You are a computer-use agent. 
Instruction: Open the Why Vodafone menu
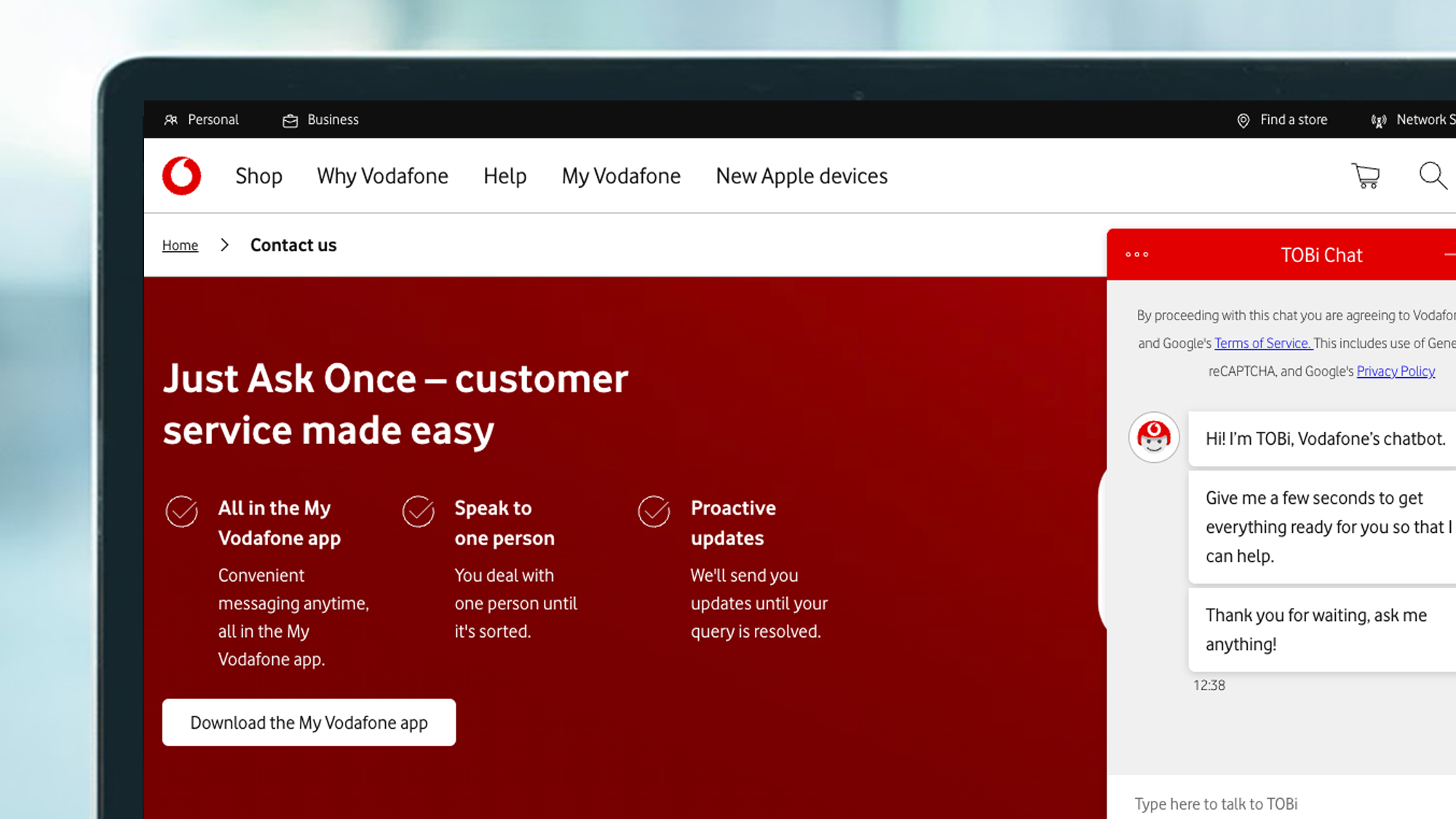(382, 175)
